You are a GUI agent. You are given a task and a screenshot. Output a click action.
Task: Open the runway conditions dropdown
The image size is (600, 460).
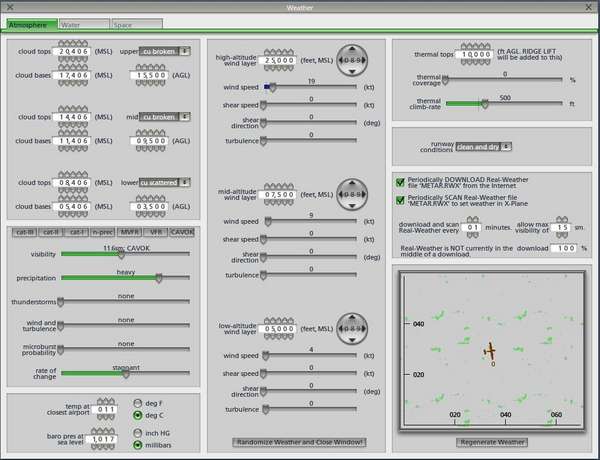coord(484,147)
